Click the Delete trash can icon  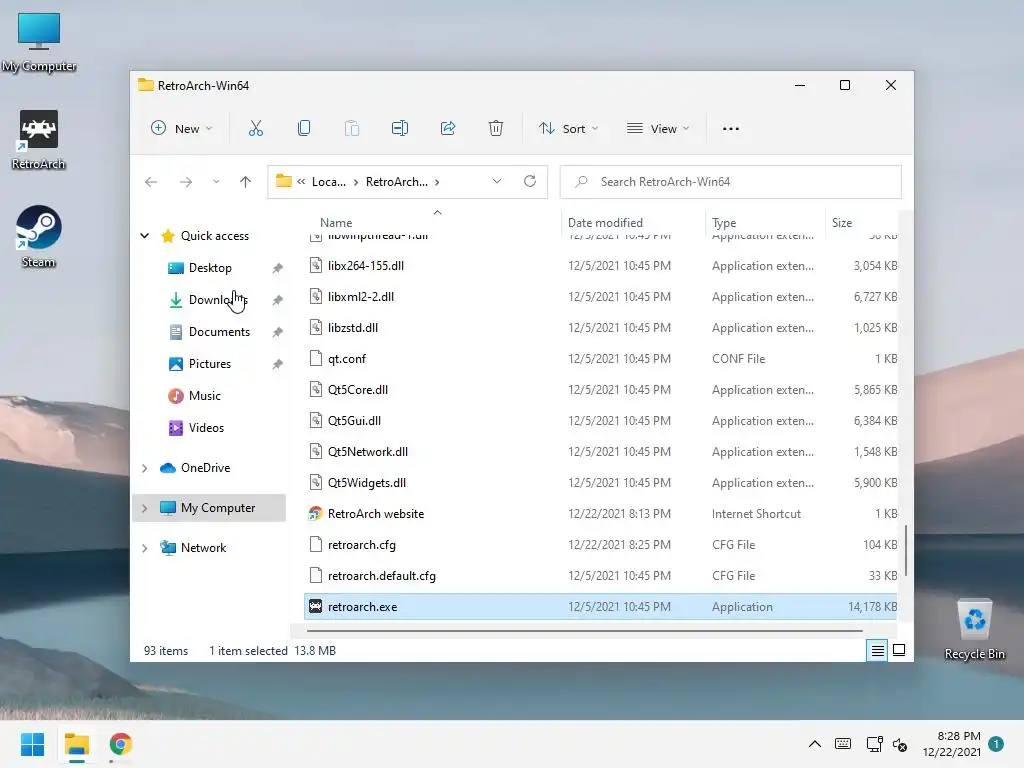coord(496,129)
